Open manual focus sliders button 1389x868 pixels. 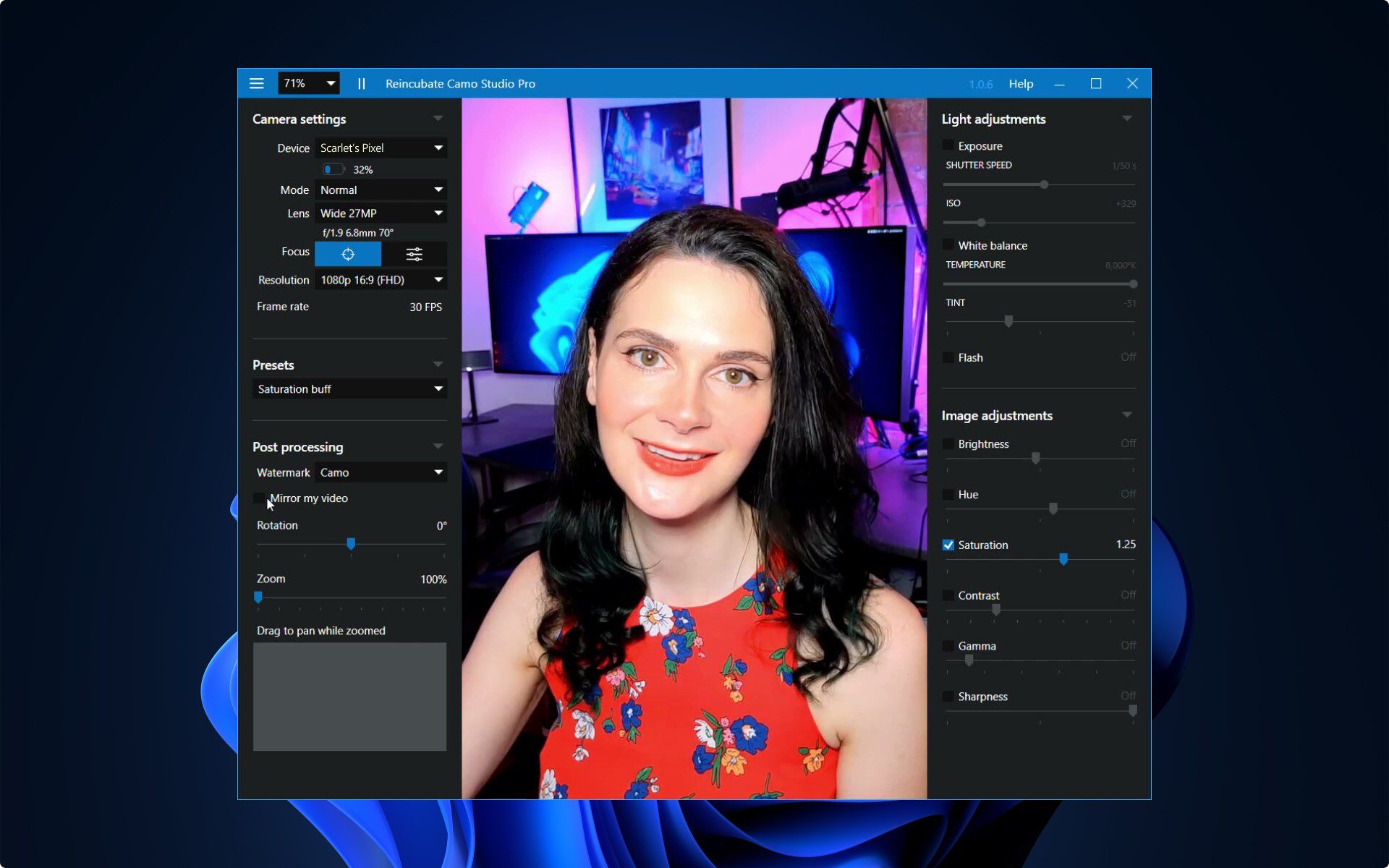(414, 254)
